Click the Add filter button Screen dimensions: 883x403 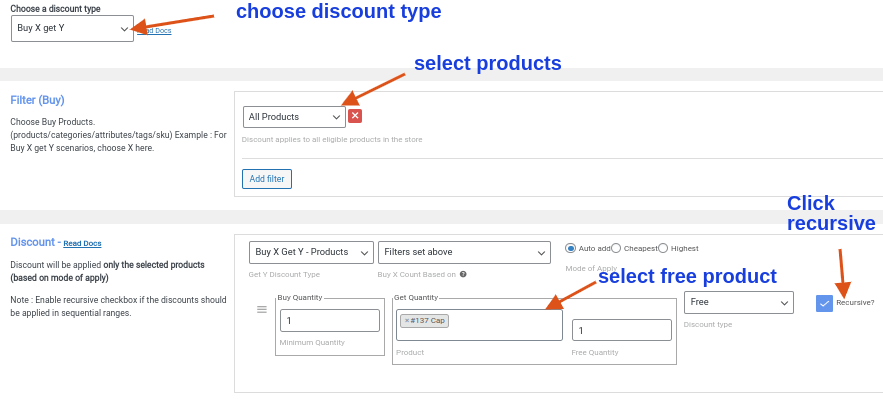pyautogui.click(x=267, y=179)
